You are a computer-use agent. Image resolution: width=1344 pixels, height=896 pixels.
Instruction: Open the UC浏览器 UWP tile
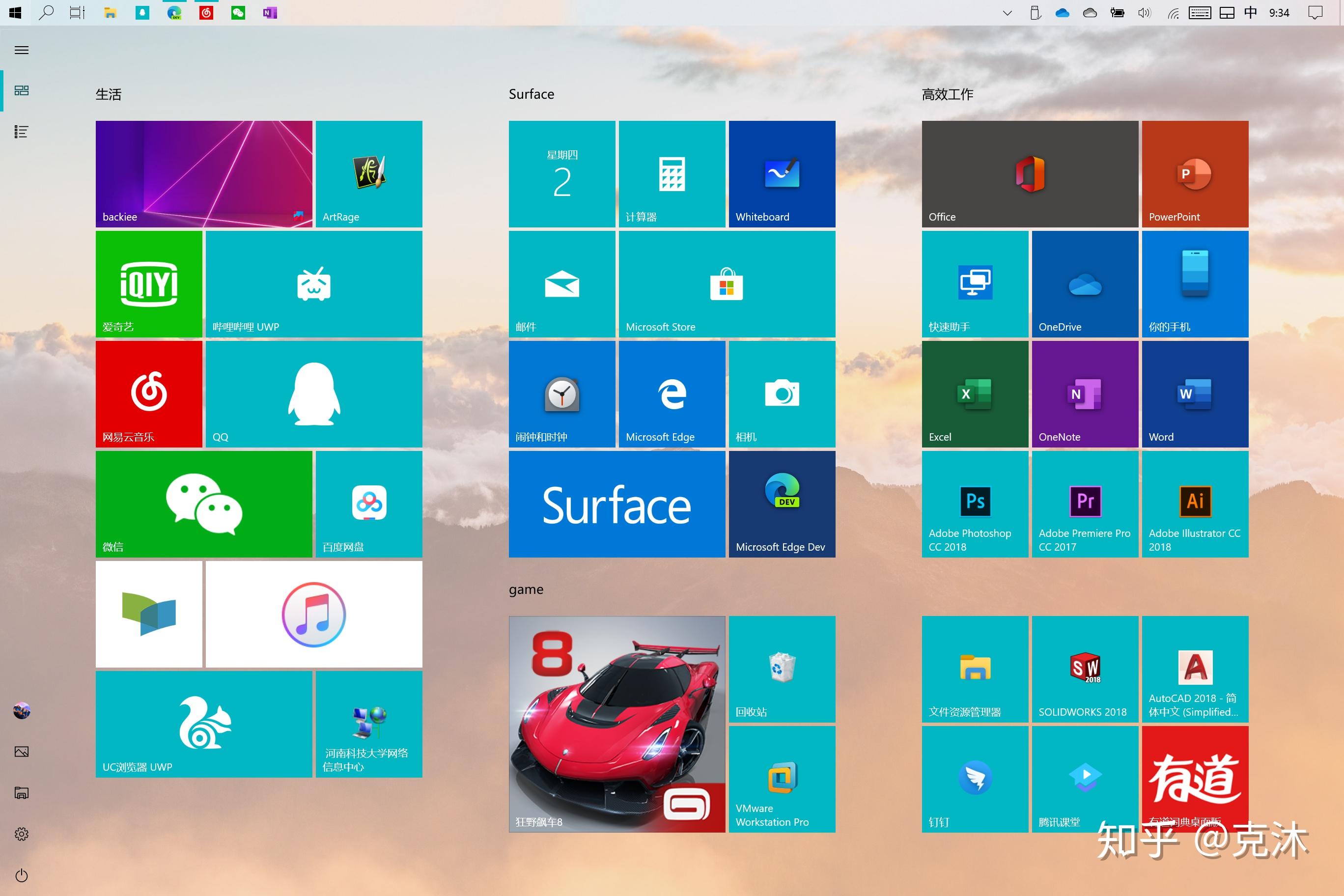tap(204, 724)
